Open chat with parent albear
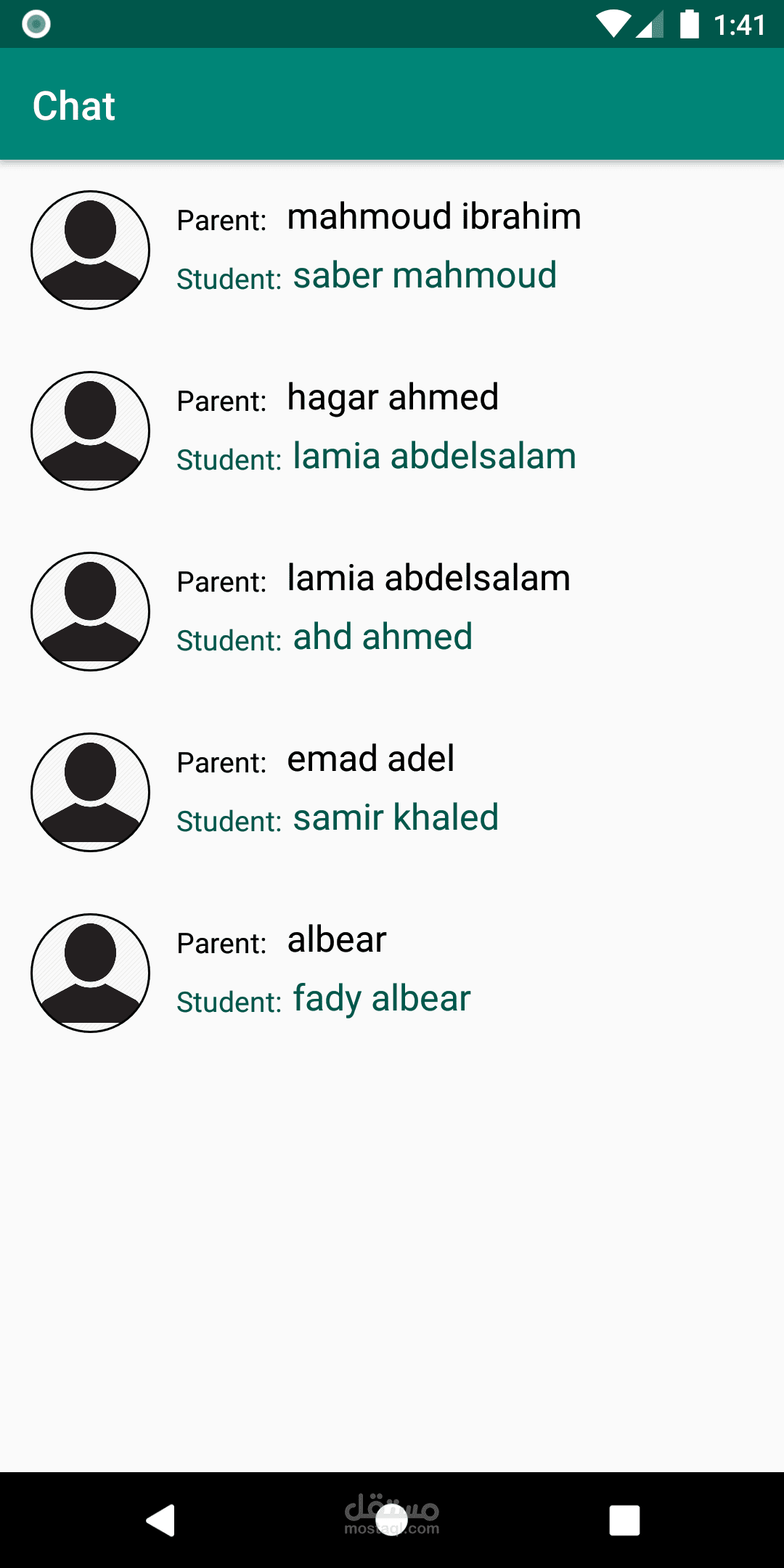Image resolution: width=784 pixels, height=1568 pixels. coord(337,940)
